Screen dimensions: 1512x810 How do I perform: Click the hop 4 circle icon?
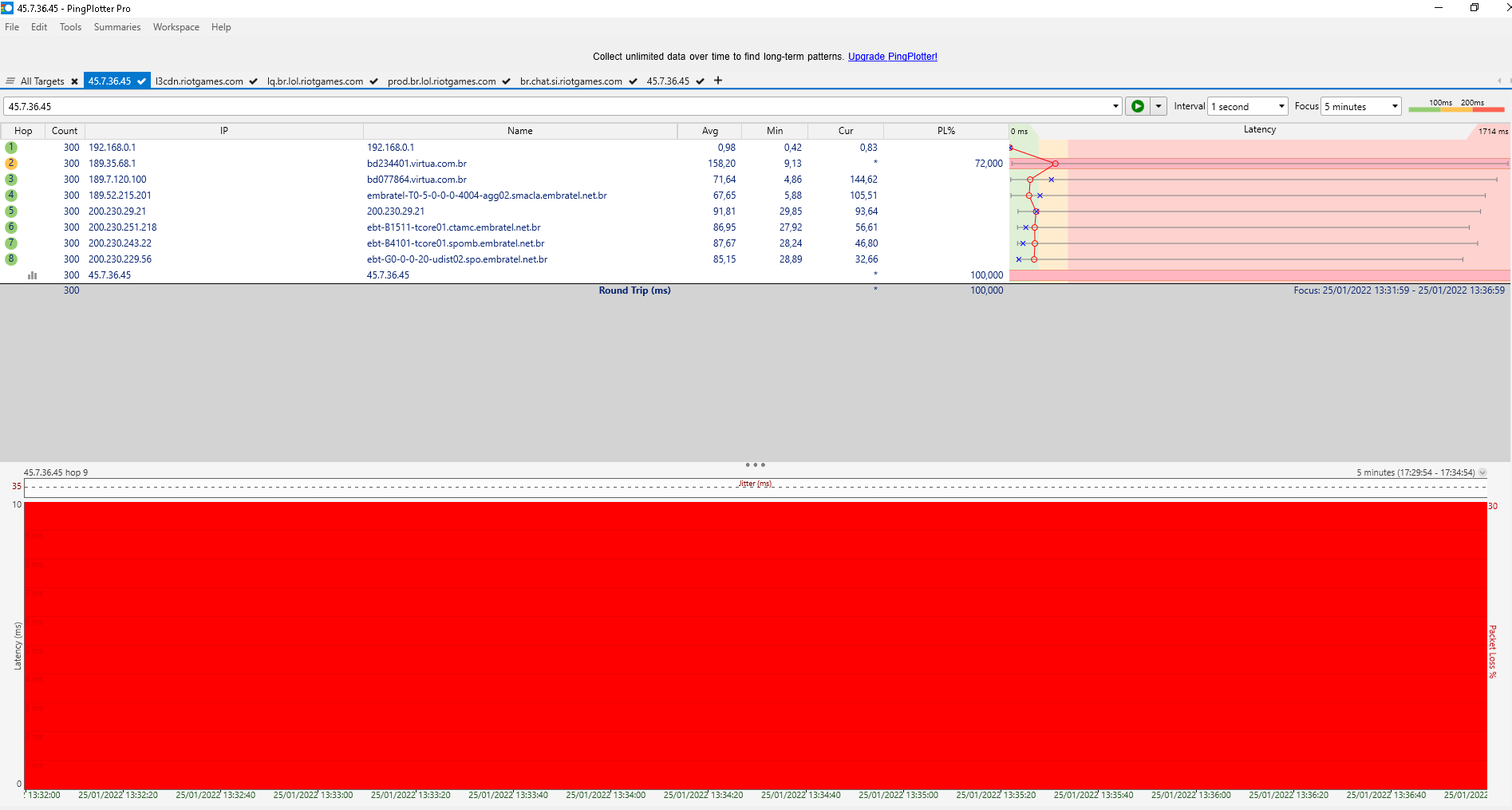click(11, 195)
